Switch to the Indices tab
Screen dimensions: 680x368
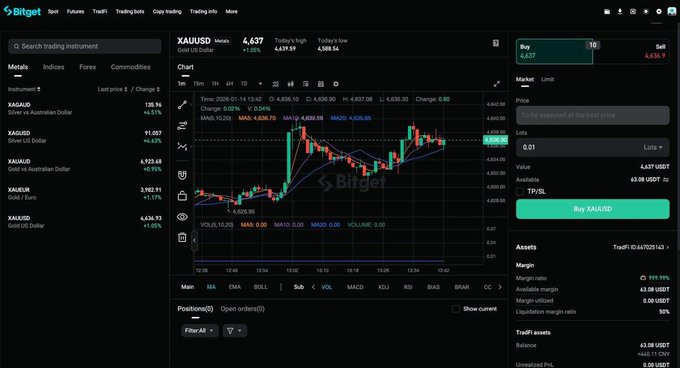click(x=53, y=67)
